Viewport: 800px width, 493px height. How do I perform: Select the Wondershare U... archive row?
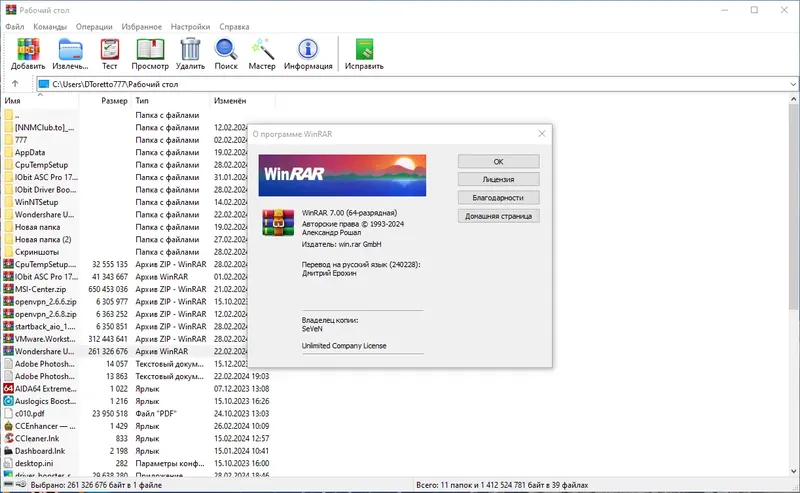coord(125,351)
